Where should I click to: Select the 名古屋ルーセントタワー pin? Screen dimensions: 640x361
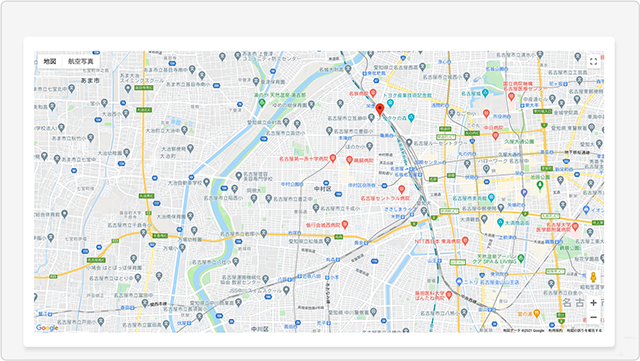pyautogui.click(x=409, y=143)
